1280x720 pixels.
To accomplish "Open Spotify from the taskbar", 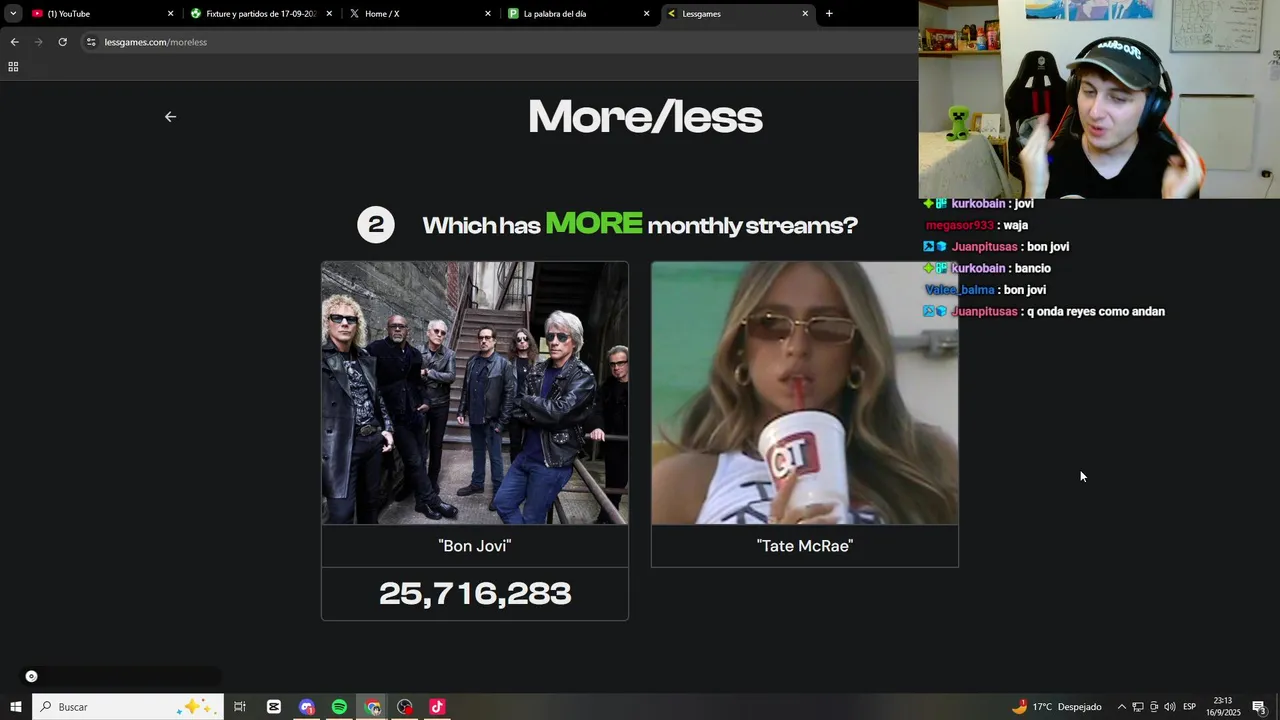I will [x=340, y=707].
